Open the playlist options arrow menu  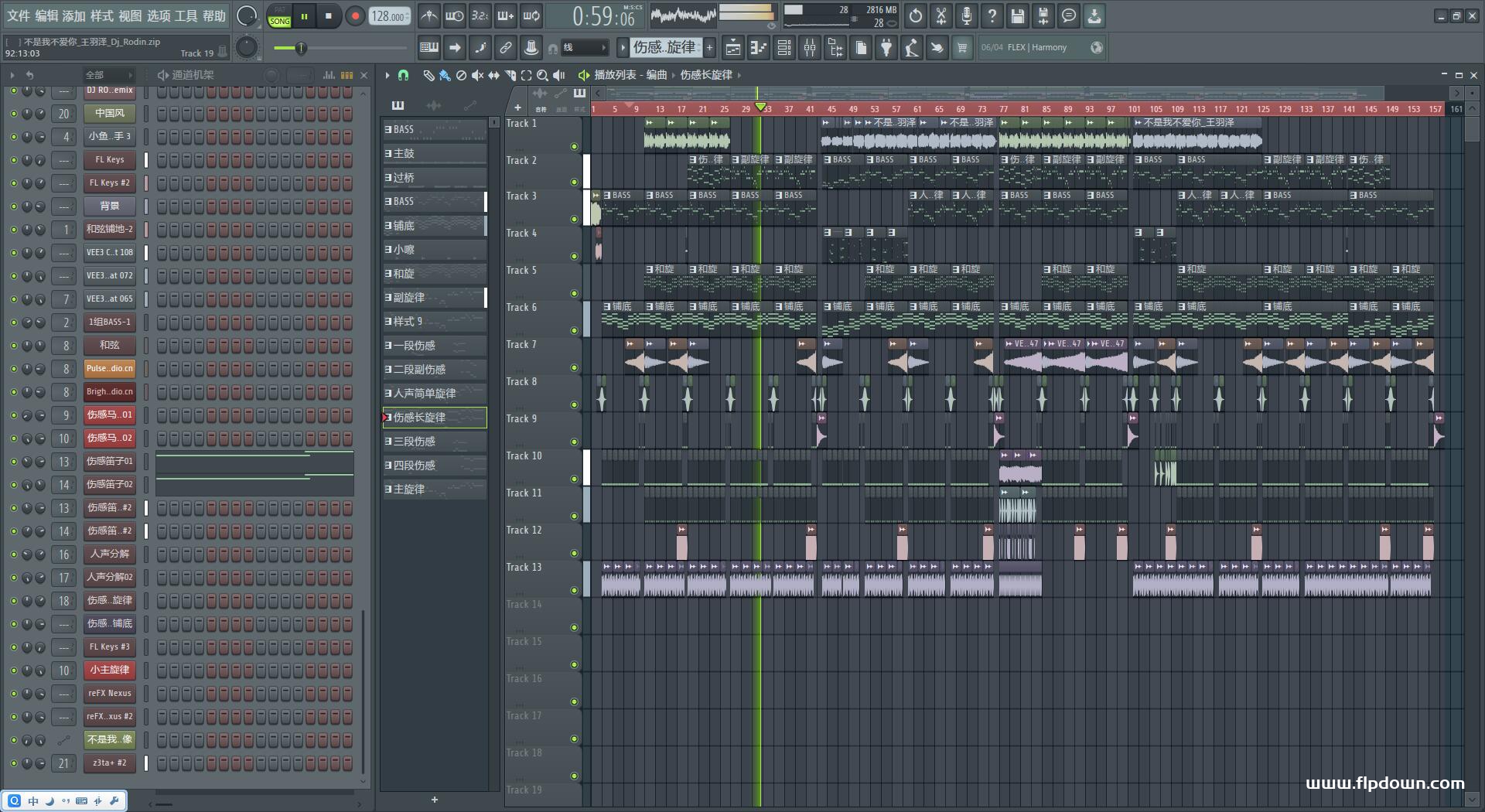point(387,75)
